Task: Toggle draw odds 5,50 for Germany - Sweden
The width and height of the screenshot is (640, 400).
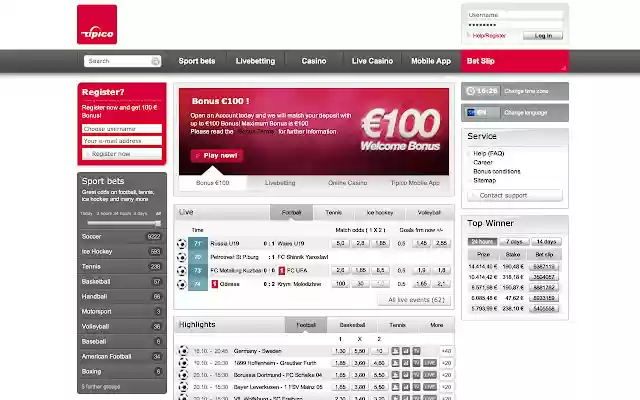Action: click(360, 351)
